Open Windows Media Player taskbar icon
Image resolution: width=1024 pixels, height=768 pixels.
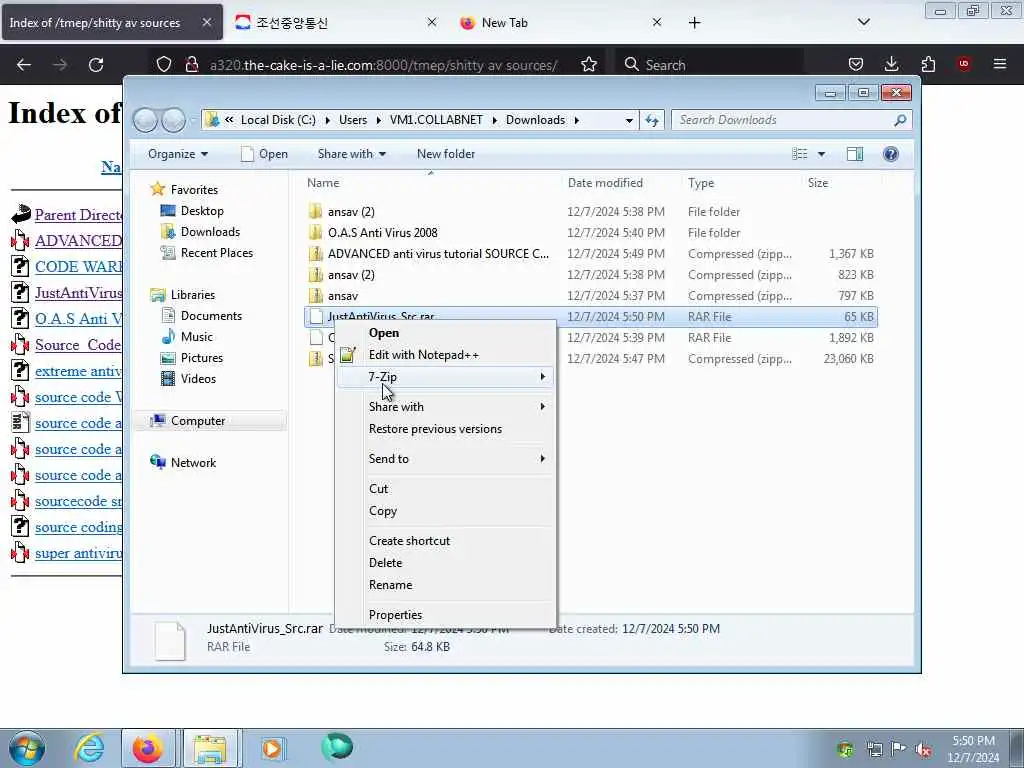pos(272,748)
